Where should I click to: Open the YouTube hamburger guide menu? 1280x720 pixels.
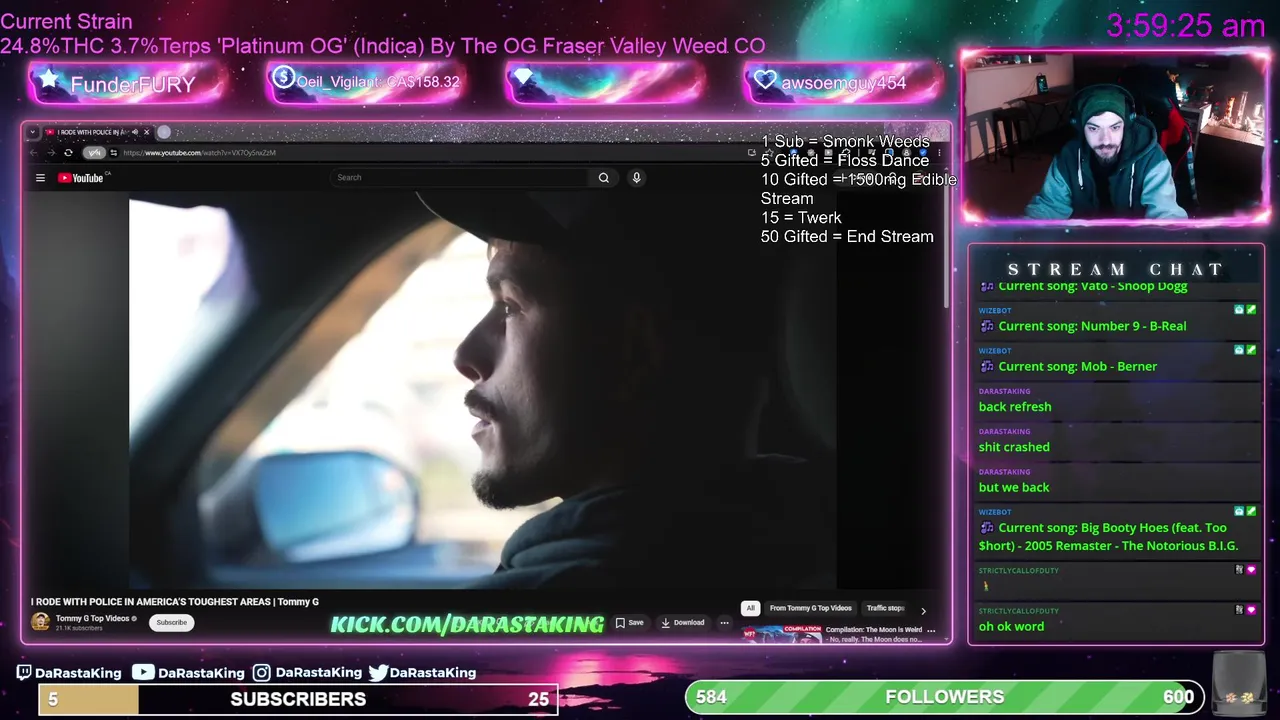pyautogui.click(x=40, y=178)
